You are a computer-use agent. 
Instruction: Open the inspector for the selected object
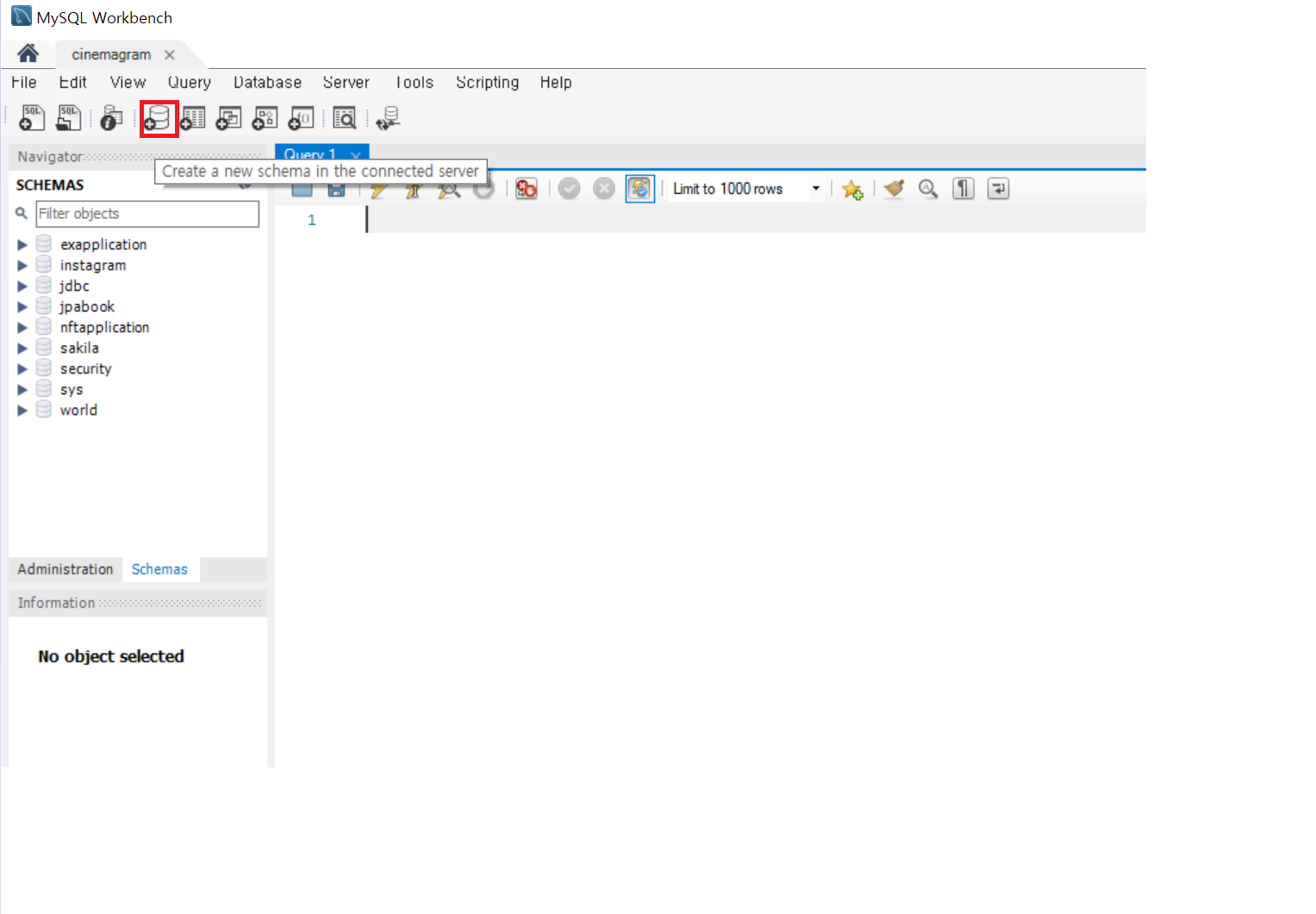(x=111, y=118)
